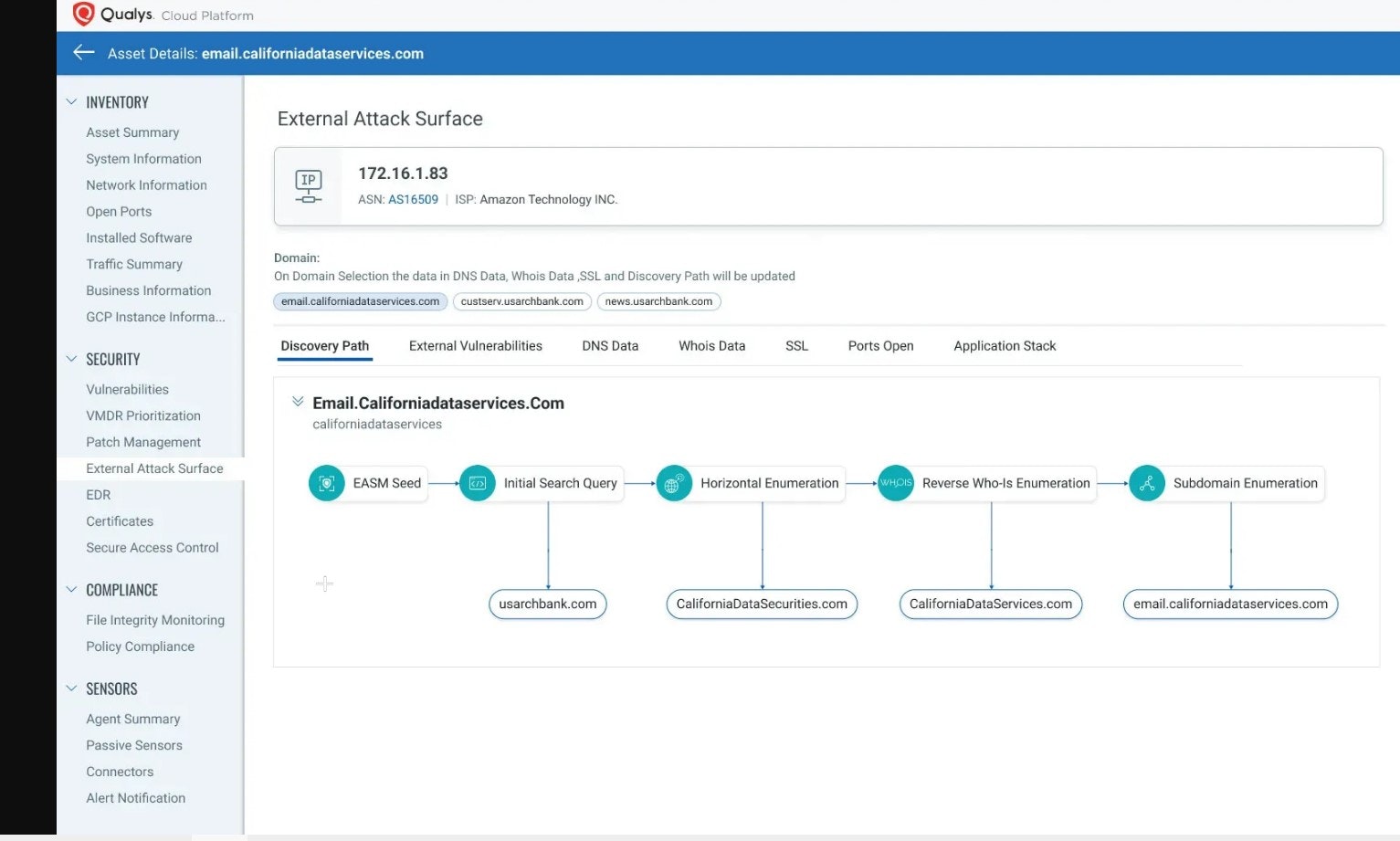Open the Whois Data tab

pyautogui.click(x=712, y=346)
